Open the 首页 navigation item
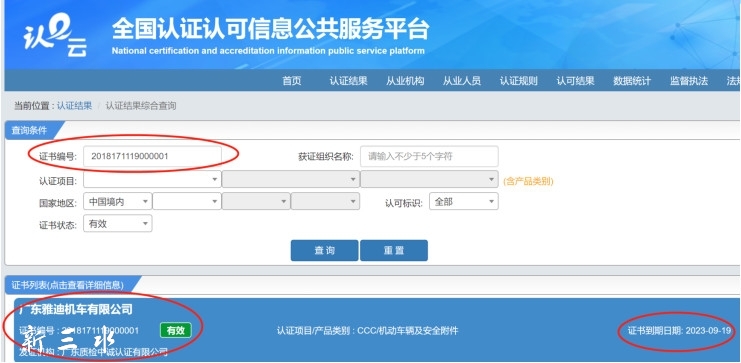Screen dimensions: 741x363 pos(292,81)
